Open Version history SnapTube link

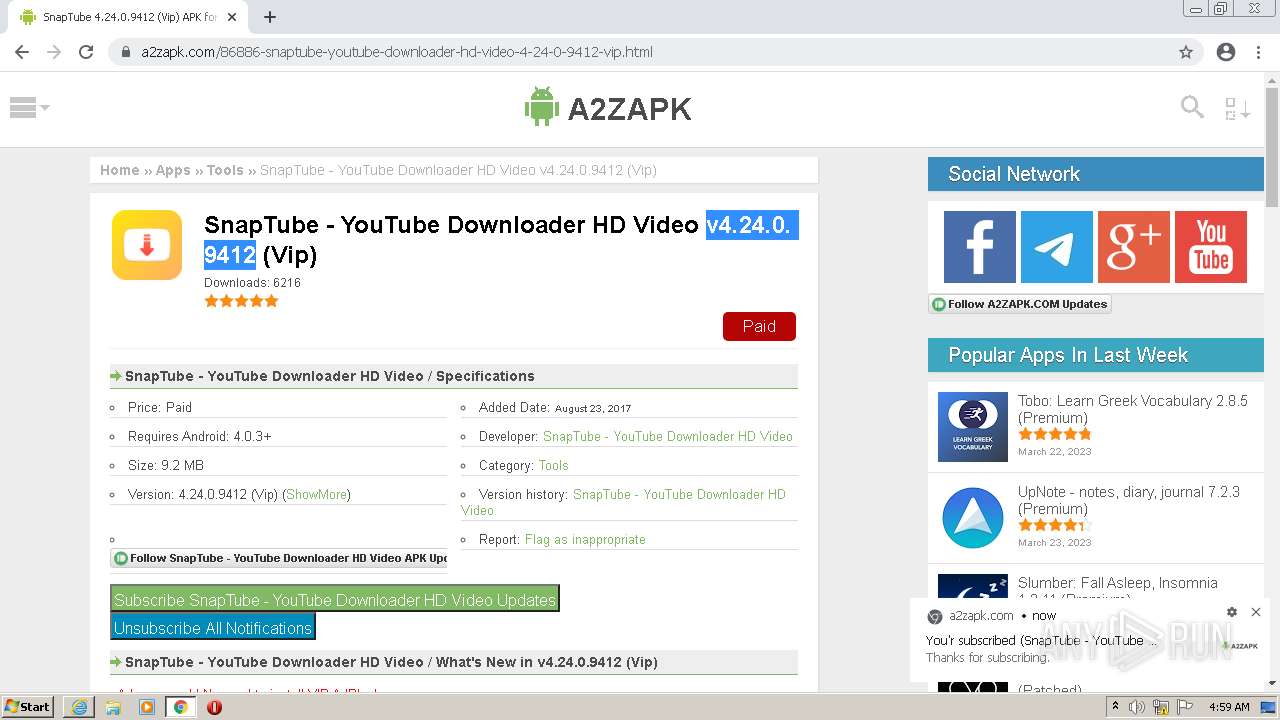624,502
